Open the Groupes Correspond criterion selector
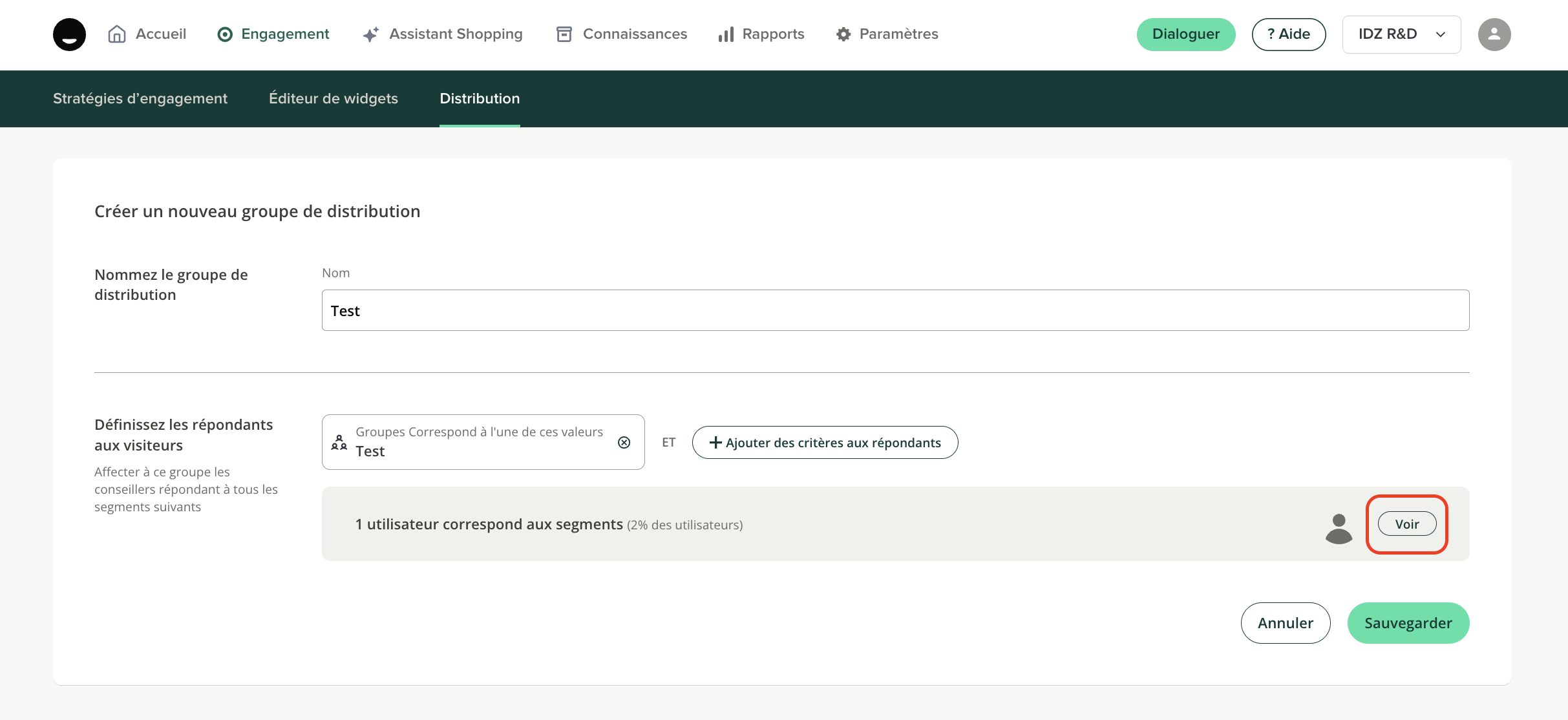This screenshot has width=1568, height=720. (x=478, y=442)
